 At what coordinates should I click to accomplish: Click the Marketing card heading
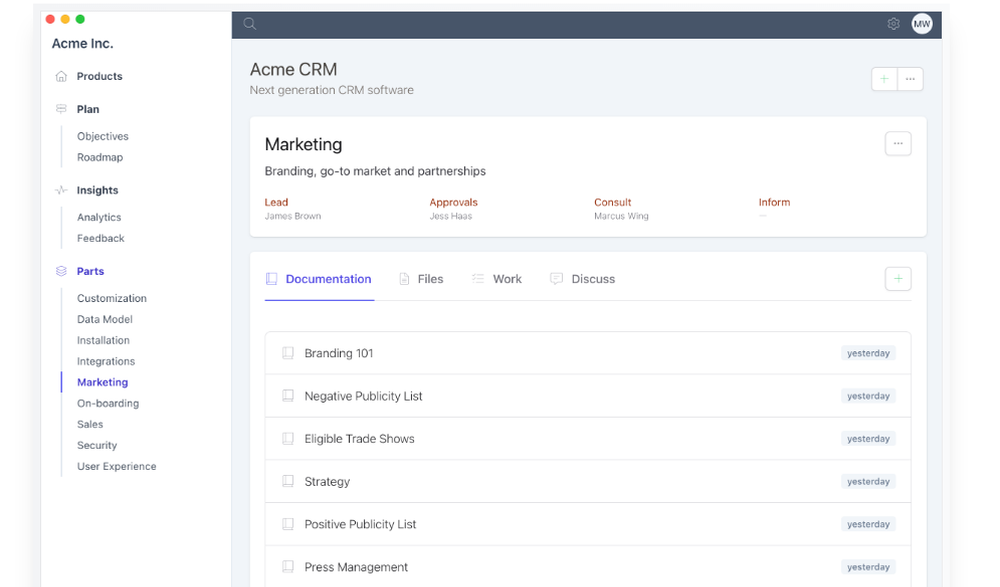[x=304, y=144]
